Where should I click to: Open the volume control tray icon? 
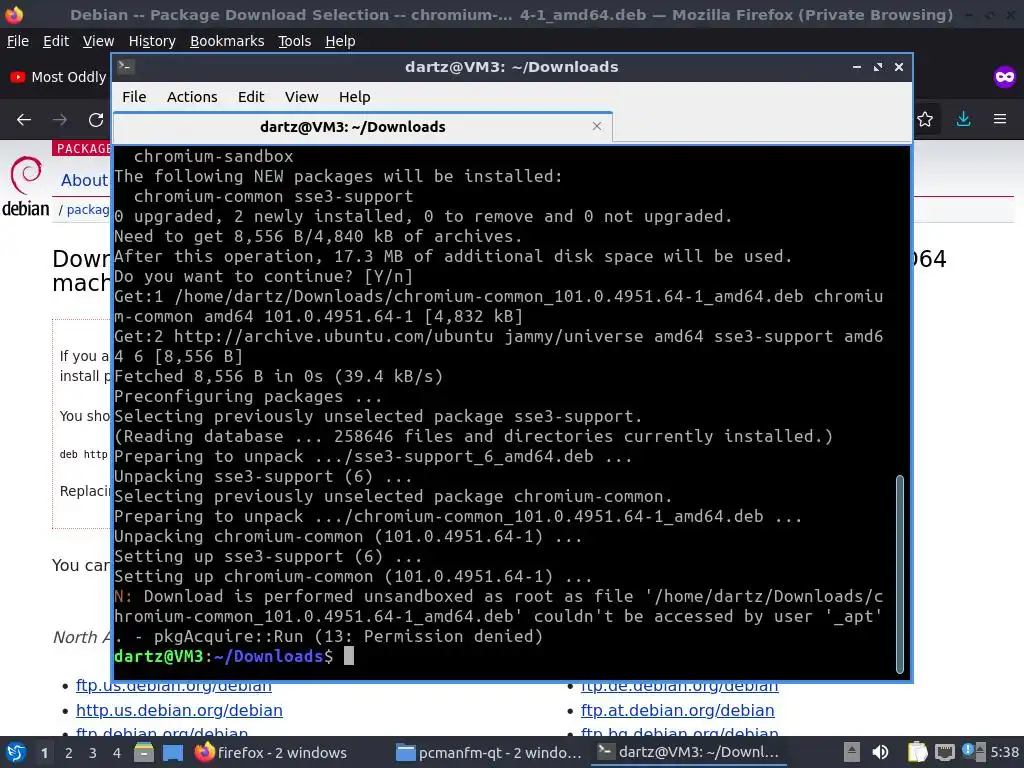click(880, 752)
